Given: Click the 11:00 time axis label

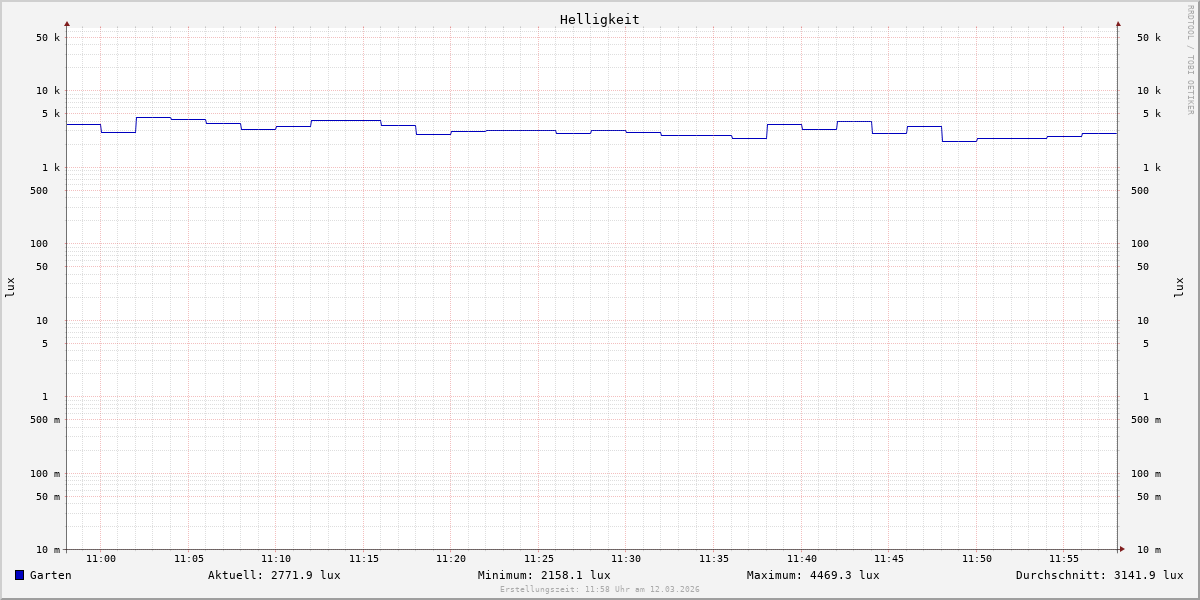Looking at the screenshot, I should [101, 559].
